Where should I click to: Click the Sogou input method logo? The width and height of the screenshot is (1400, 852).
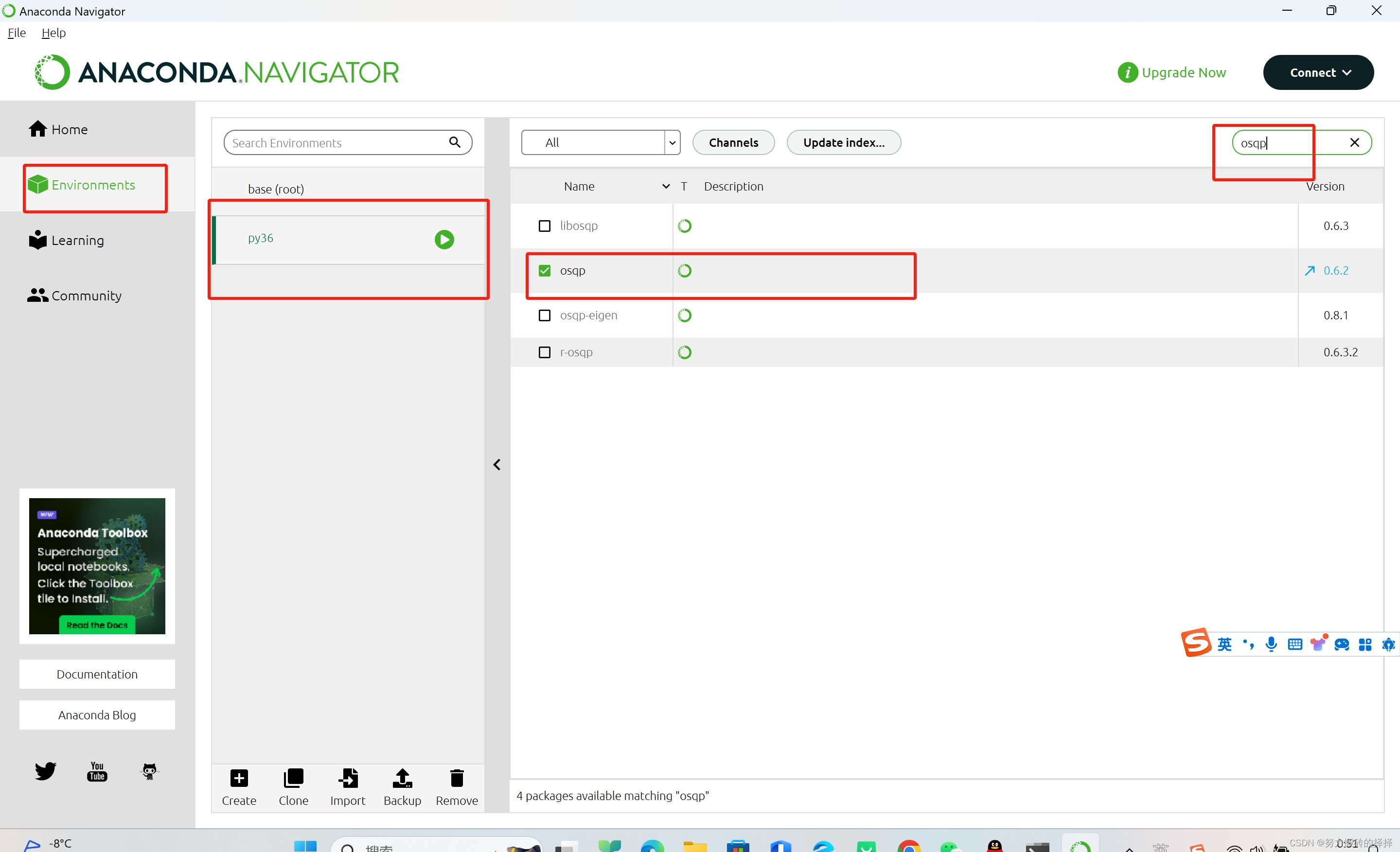pyautogui.click(x=1196, y=643)
